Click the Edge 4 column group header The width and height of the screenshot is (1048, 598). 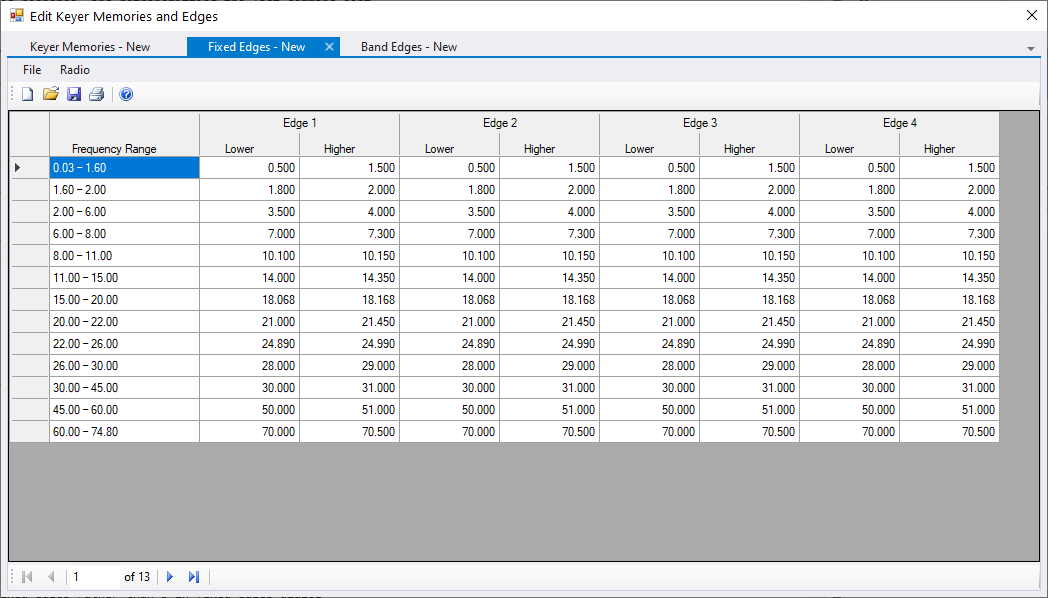[x=899, y=123]
